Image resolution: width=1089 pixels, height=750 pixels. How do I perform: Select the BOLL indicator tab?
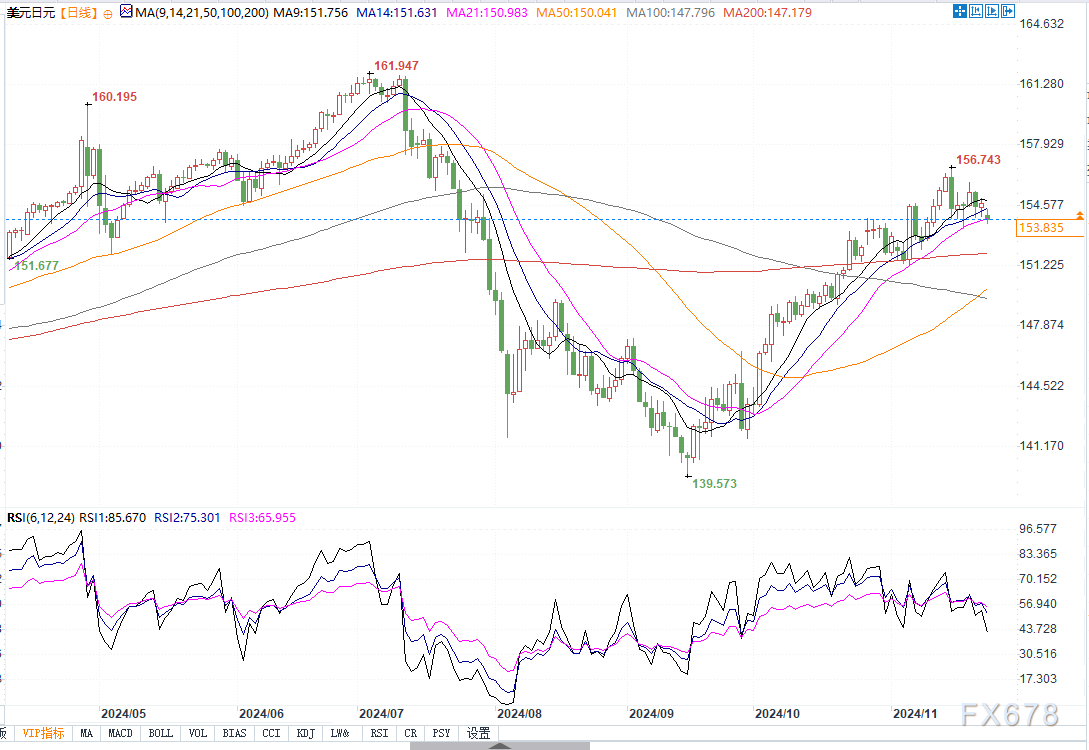(x=160, y=733)
